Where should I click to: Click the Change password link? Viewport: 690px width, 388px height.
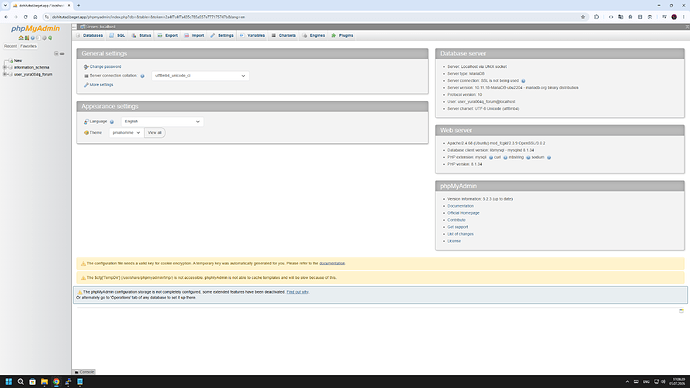coord(105,67)
